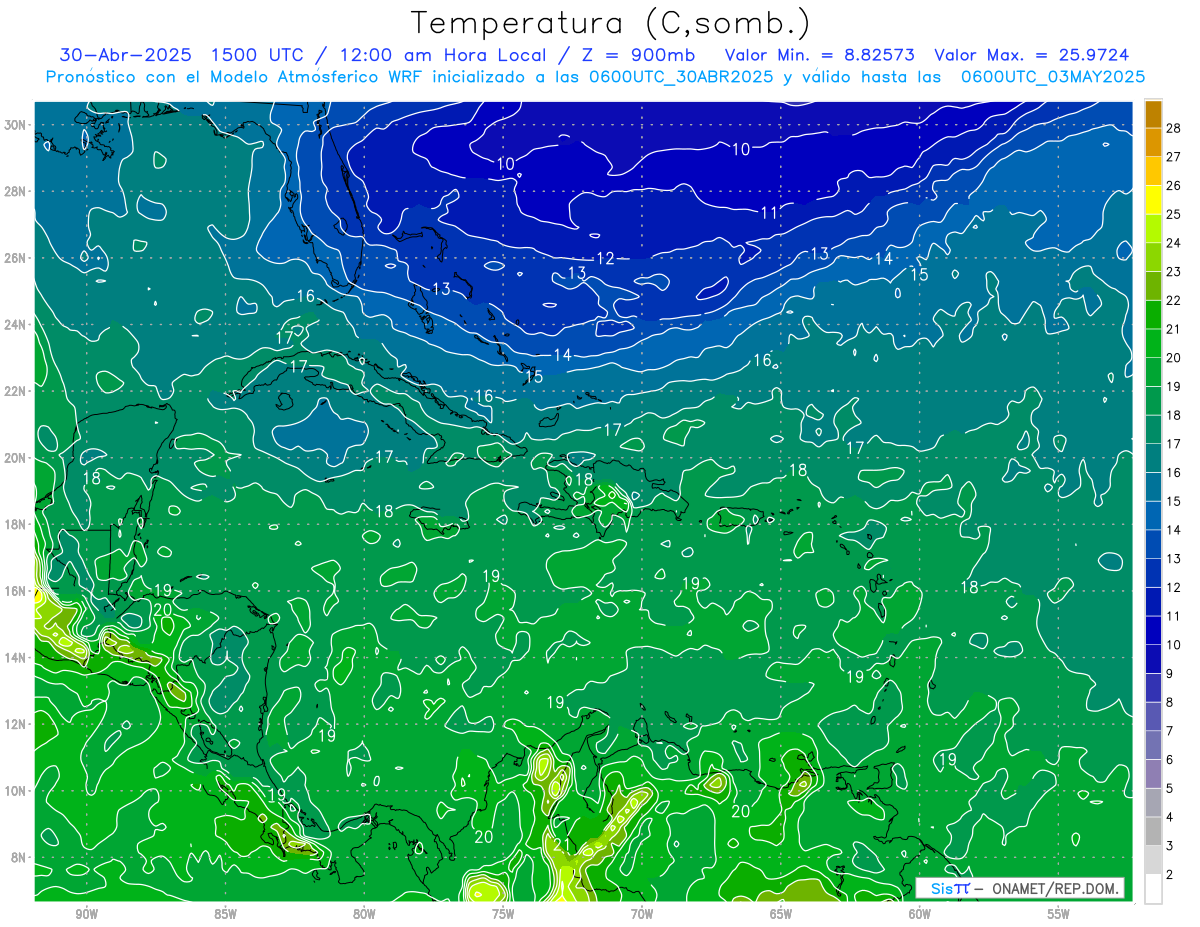Click legend swatch between 22 and 23
This screenshot has width=1200, height=927.
click(x=1153, y=285)
